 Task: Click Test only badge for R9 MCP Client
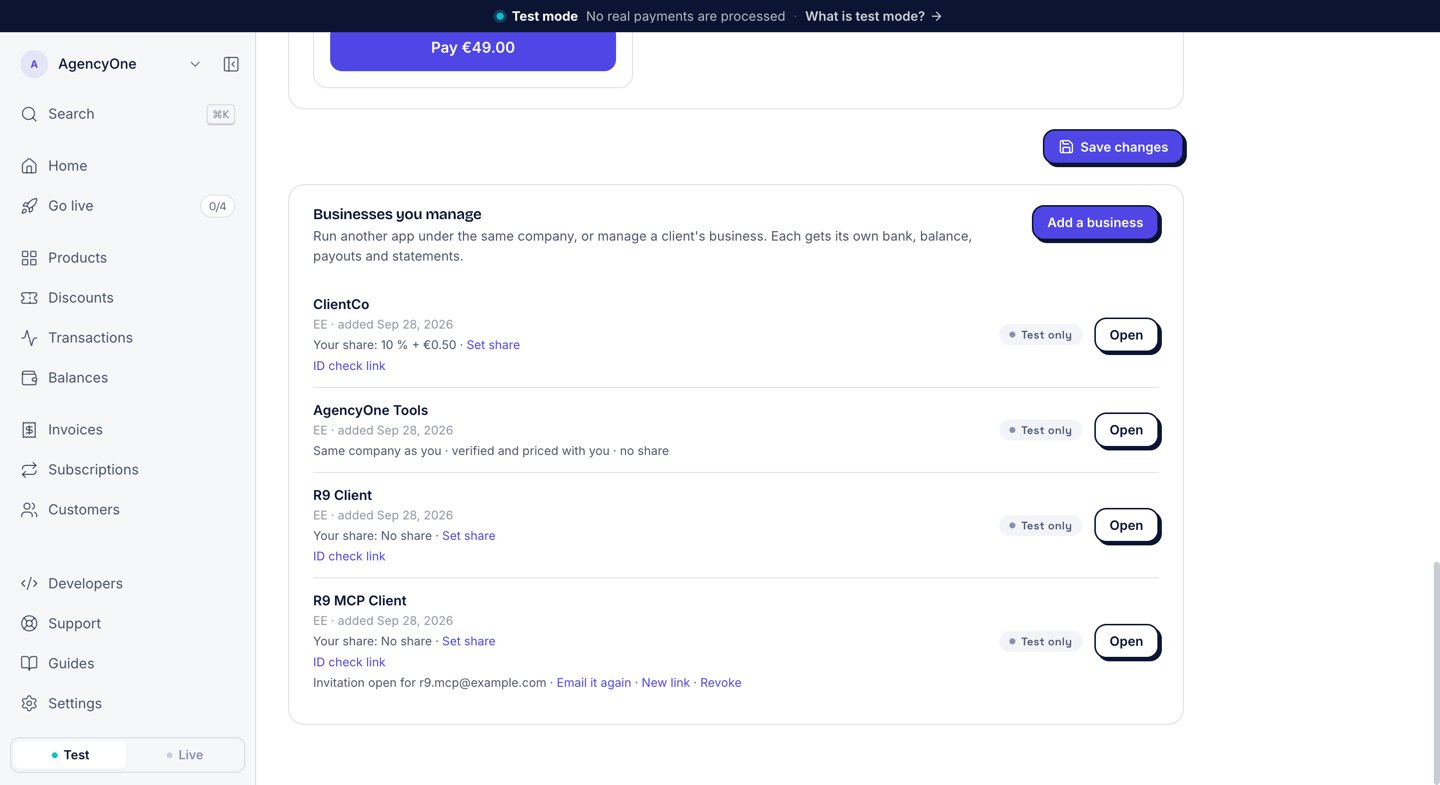[1040, 641]
